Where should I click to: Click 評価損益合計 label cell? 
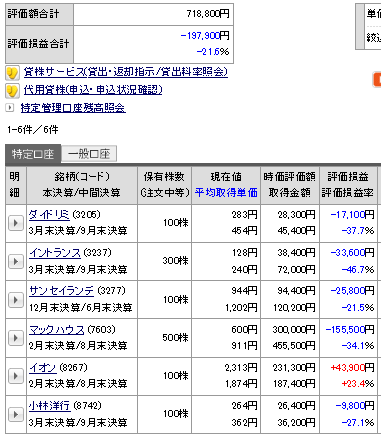click(x=39, y=44)
